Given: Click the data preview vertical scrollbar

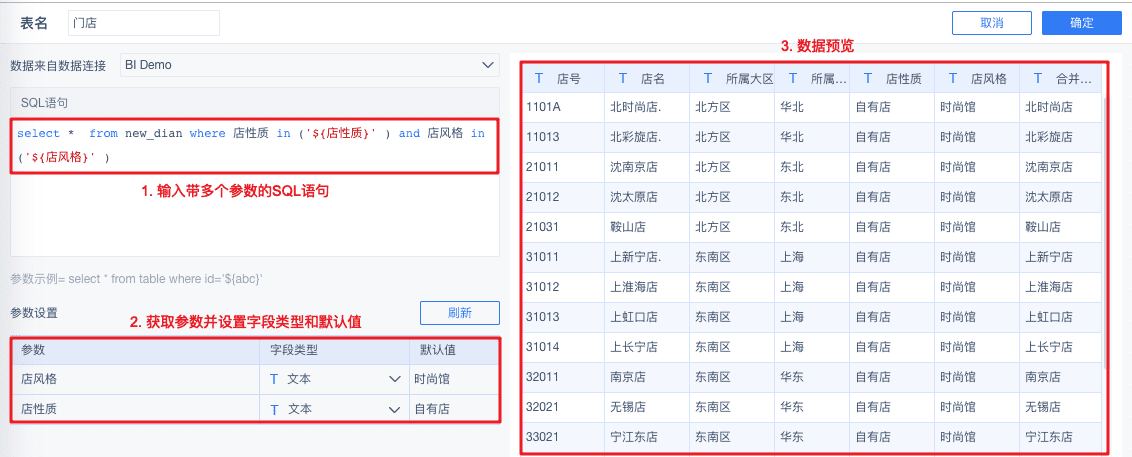Looking at the screenshot, I should coord(1105,231).
